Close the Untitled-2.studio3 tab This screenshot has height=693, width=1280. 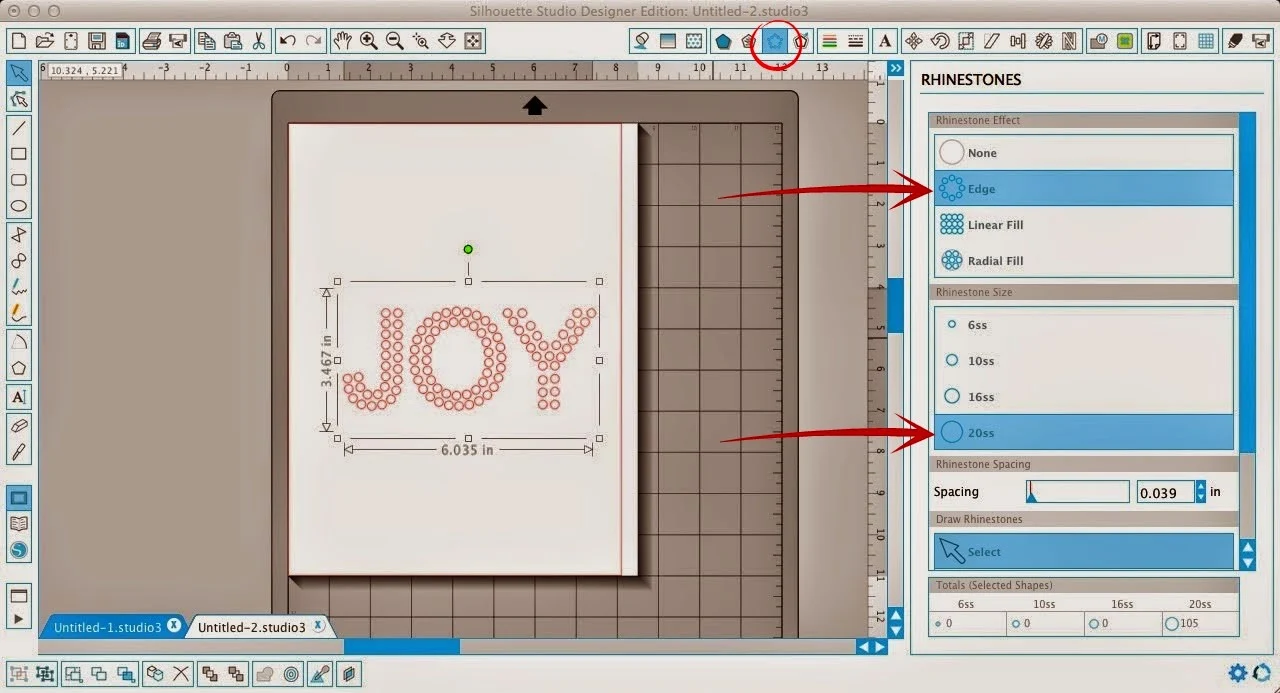point(318,626)
